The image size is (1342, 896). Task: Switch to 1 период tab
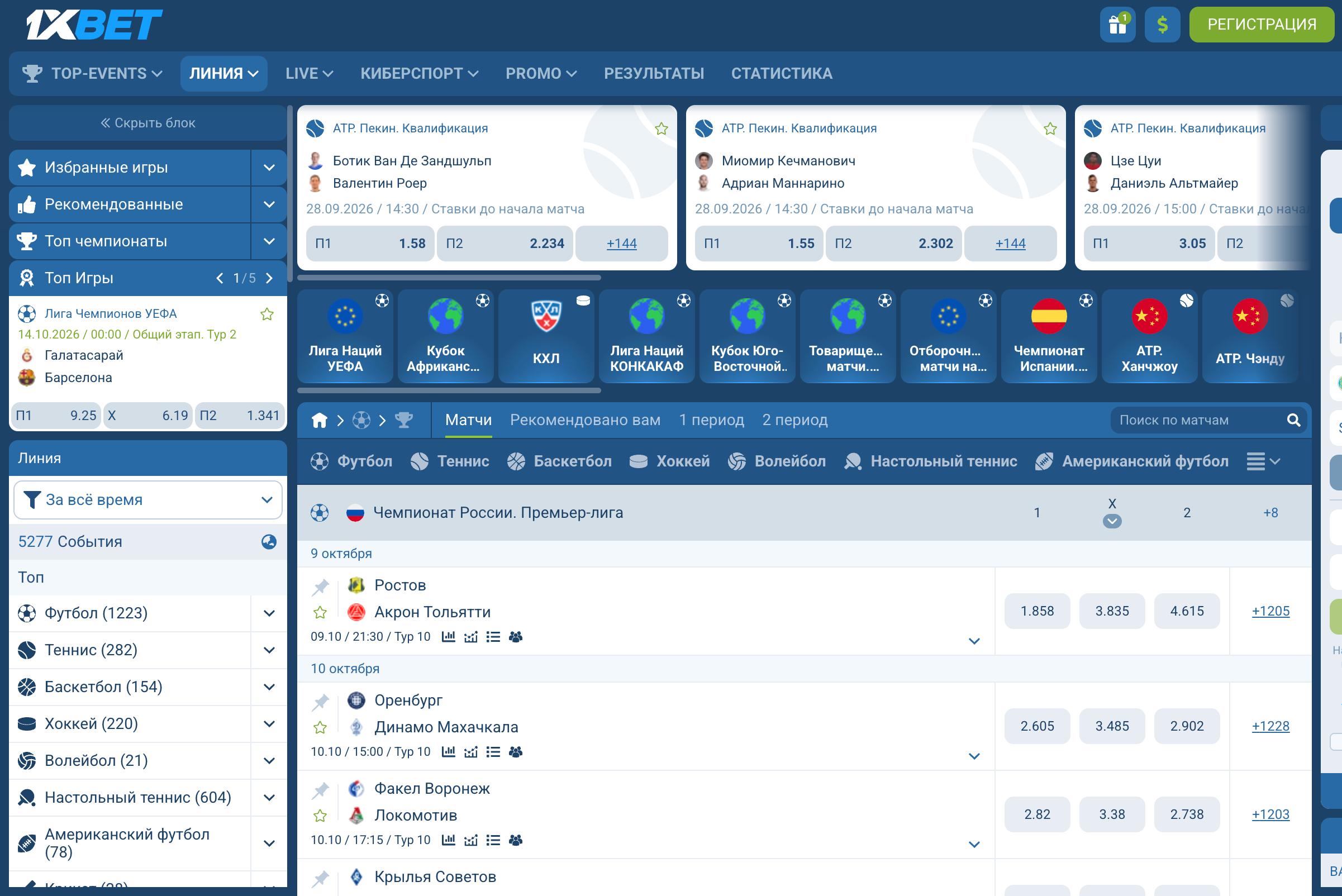coord(711,421)
